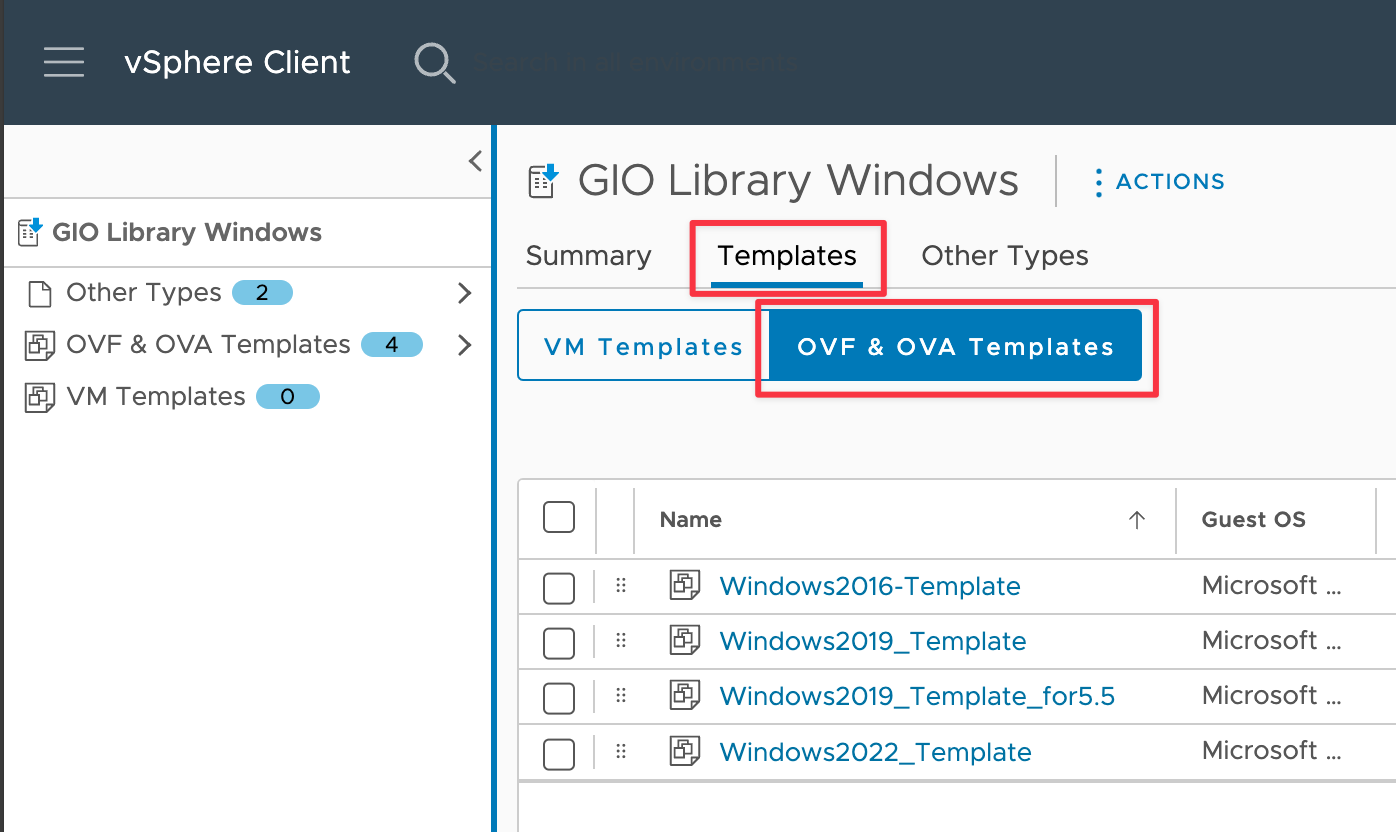
Task: Click the library icon beside sidebar GIO Library Windows
Action: [30, 232]
